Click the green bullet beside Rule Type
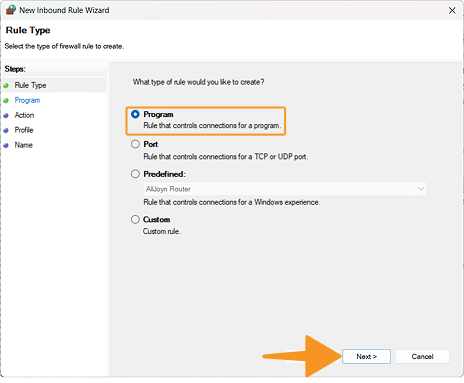 click(x=6, y=86)
